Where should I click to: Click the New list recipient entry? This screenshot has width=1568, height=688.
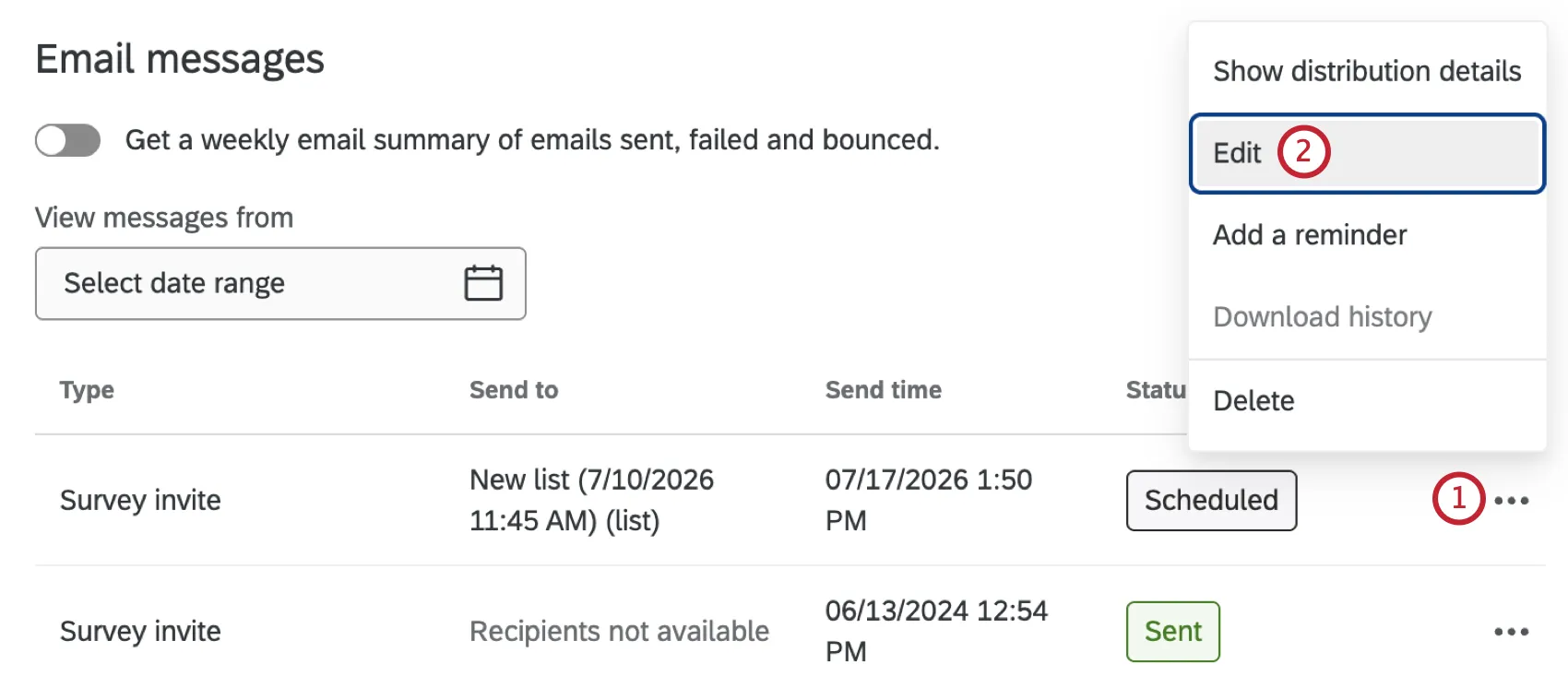(591, 500)
